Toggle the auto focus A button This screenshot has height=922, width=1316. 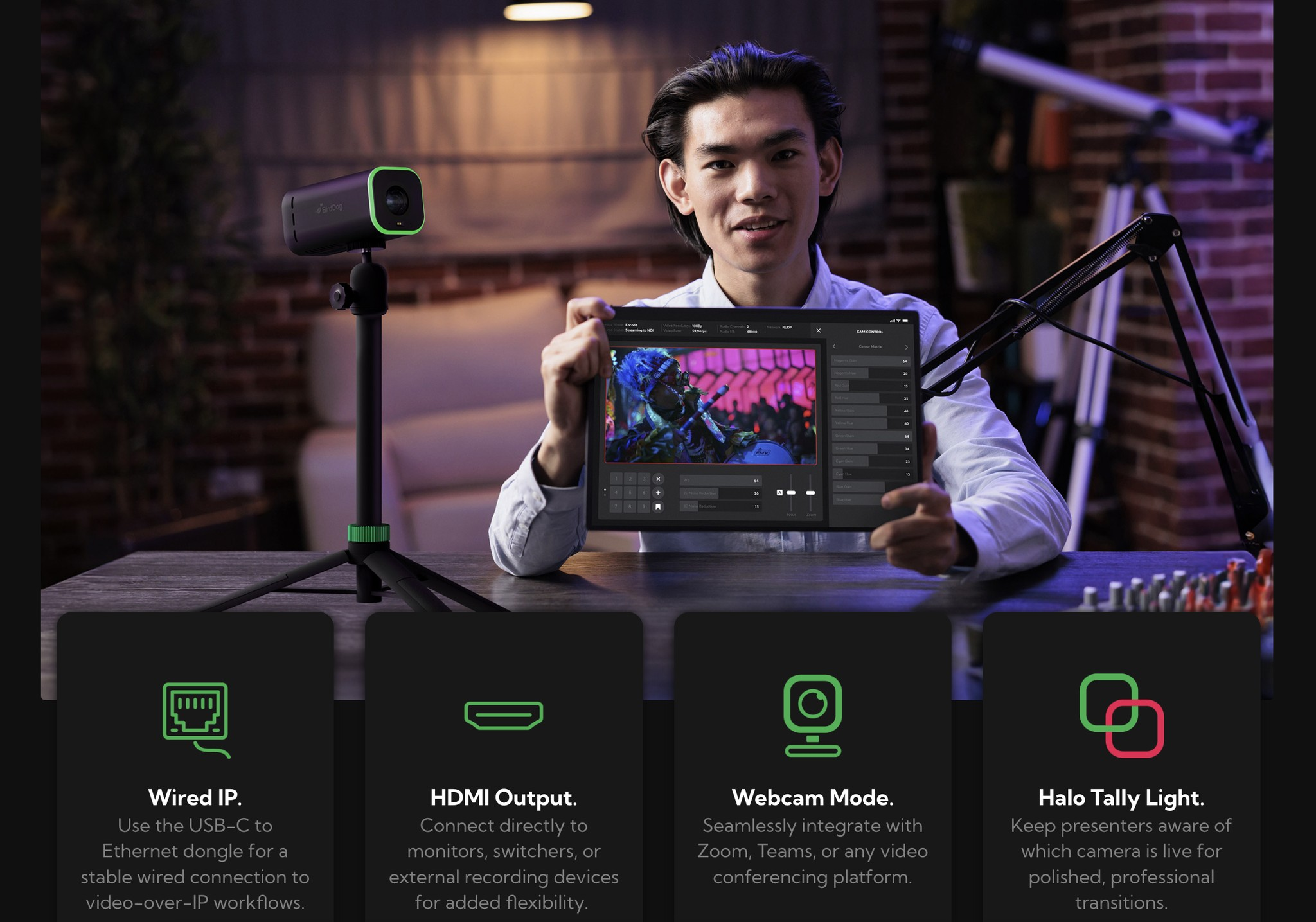[x=779, y=493]
